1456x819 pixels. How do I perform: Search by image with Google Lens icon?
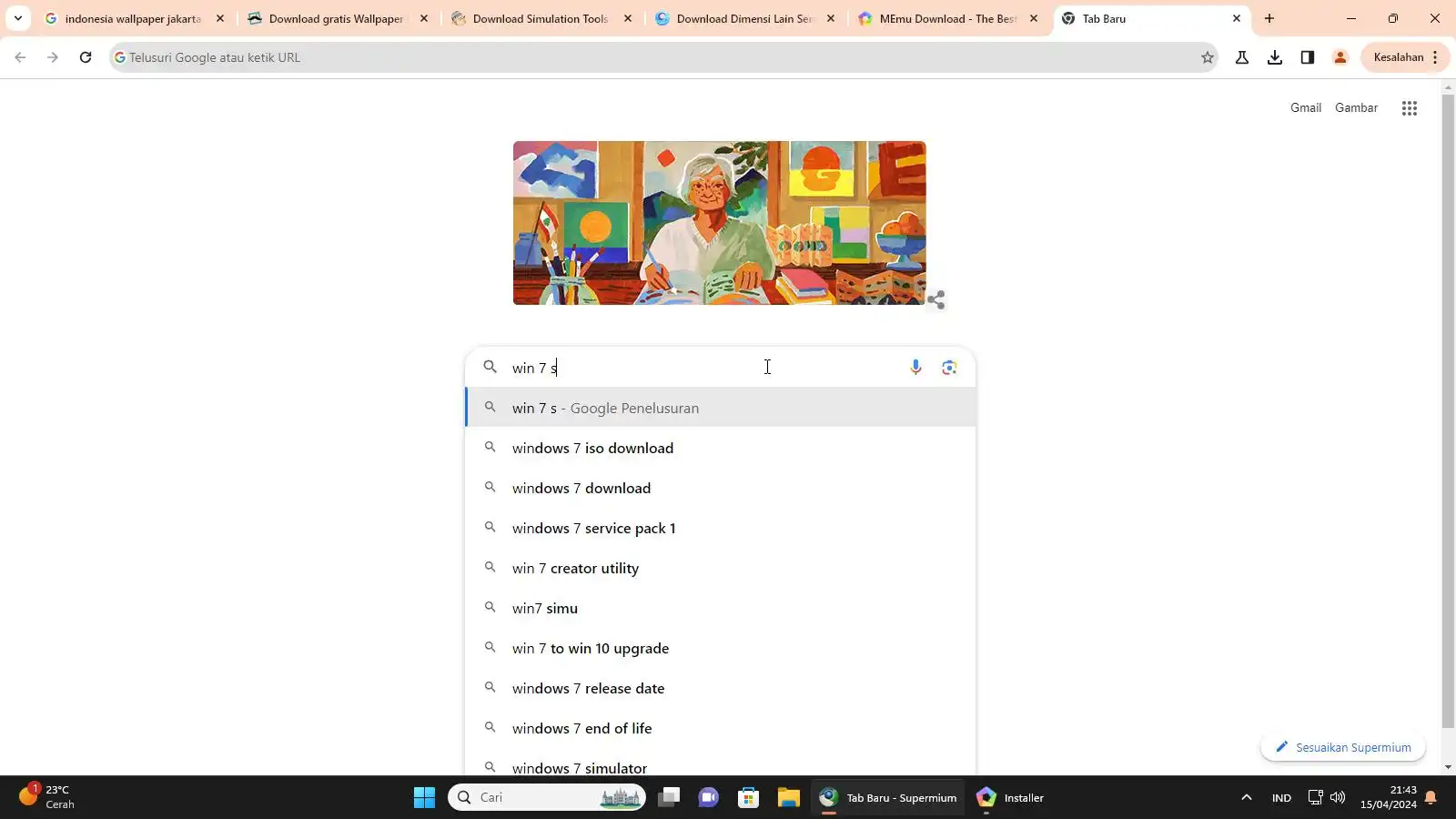(949, 367)
